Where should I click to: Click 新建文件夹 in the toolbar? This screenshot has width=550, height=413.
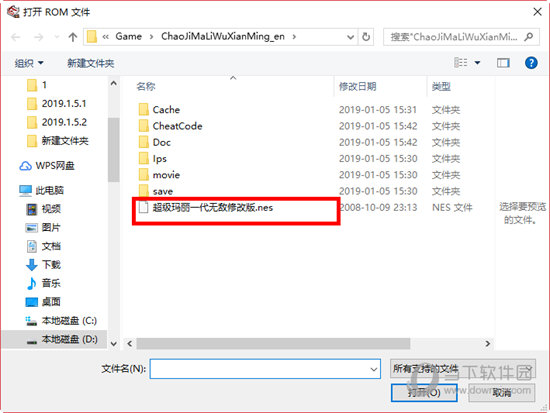[91, 63]
